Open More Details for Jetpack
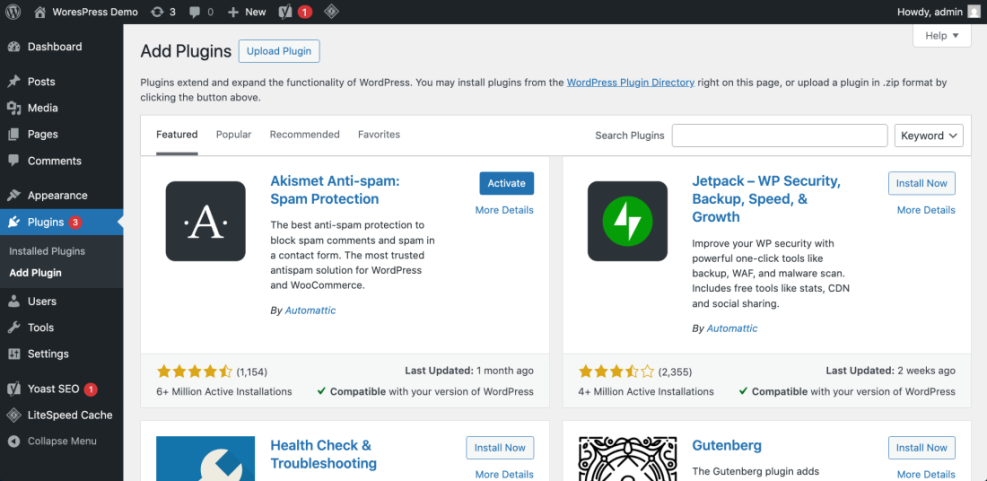This screenshot has height=481, width=987. [x=926, y=210]
